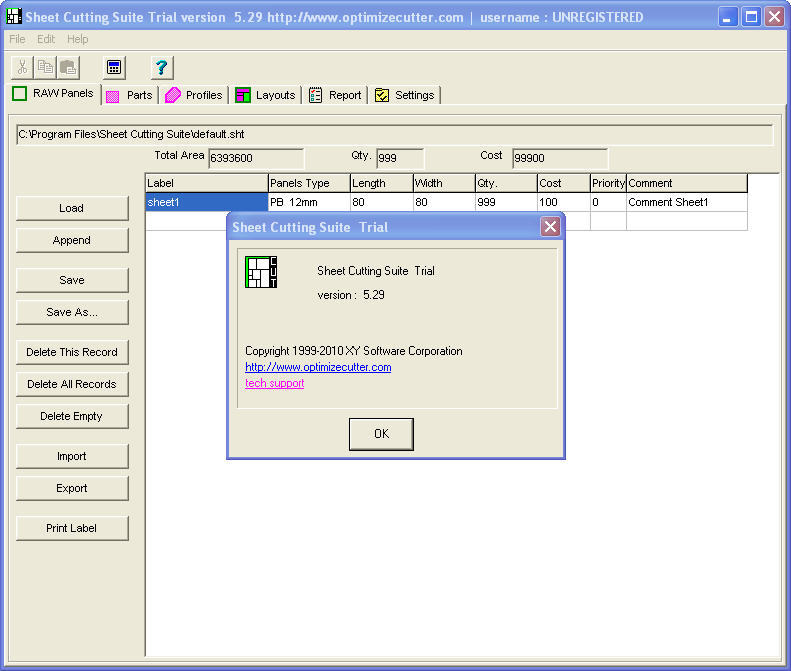
Task: Click the Save button
Action: coord(72,281)
